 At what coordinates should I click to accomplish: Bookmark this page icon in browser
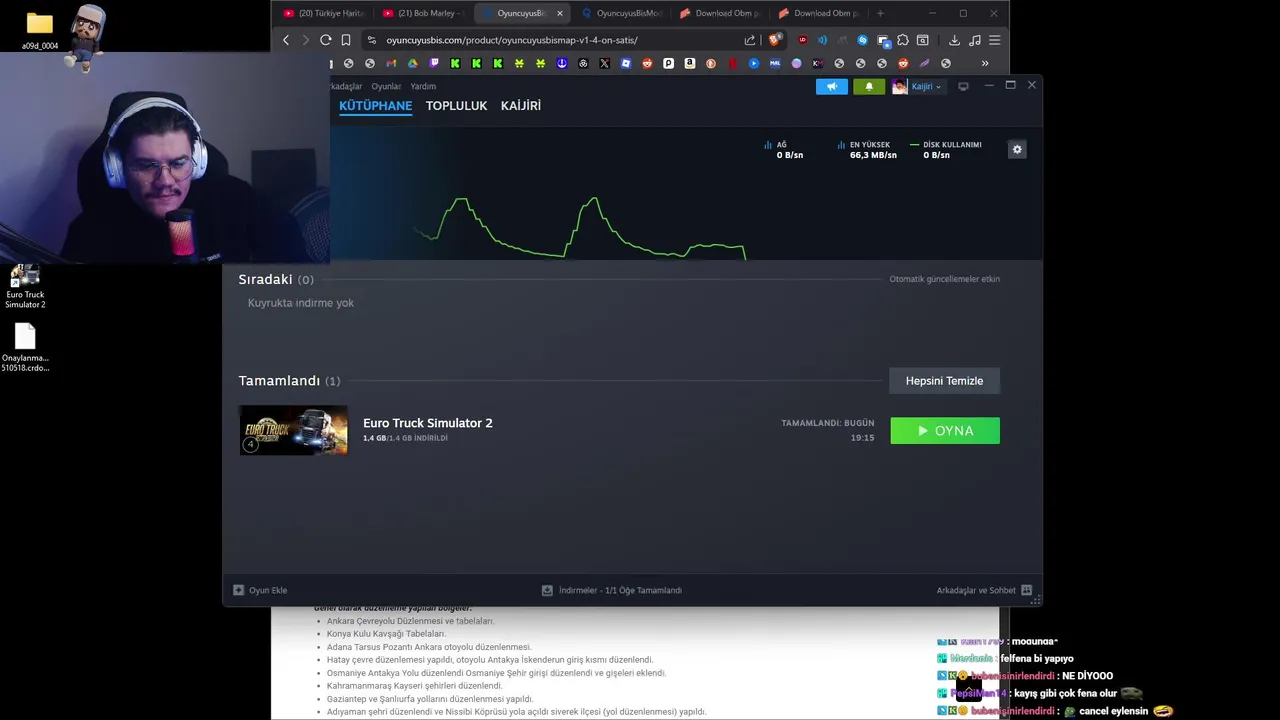[x=345, y=40]
